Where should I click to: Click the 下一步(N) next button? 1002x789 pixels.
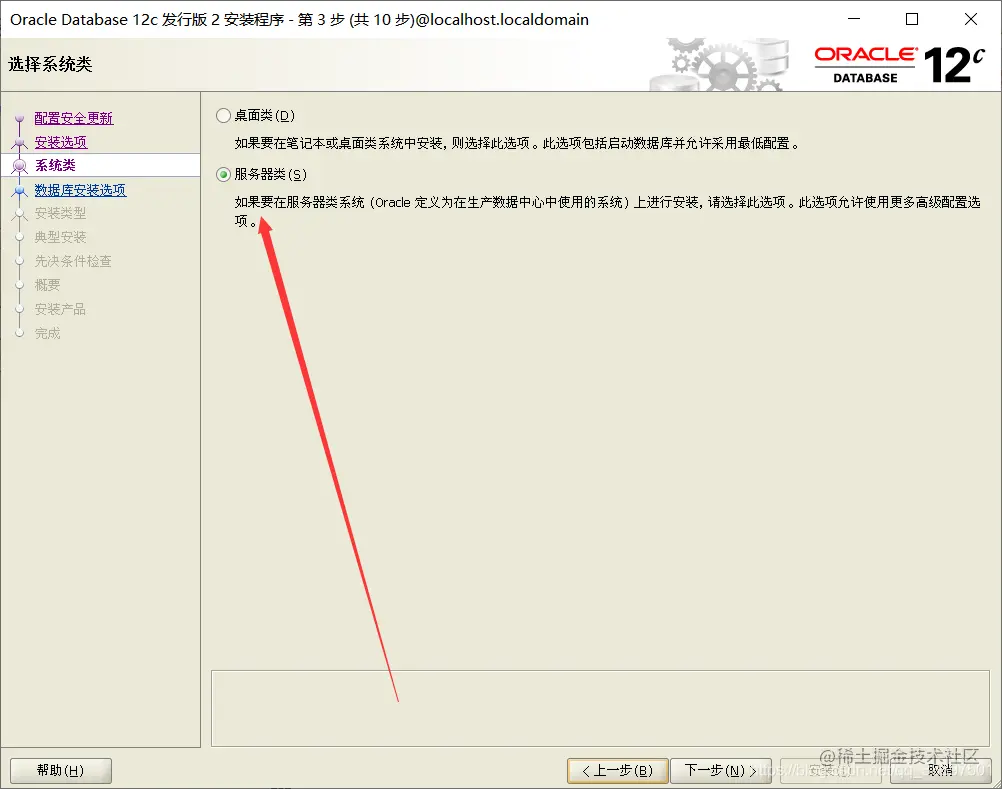pos(721,770)
